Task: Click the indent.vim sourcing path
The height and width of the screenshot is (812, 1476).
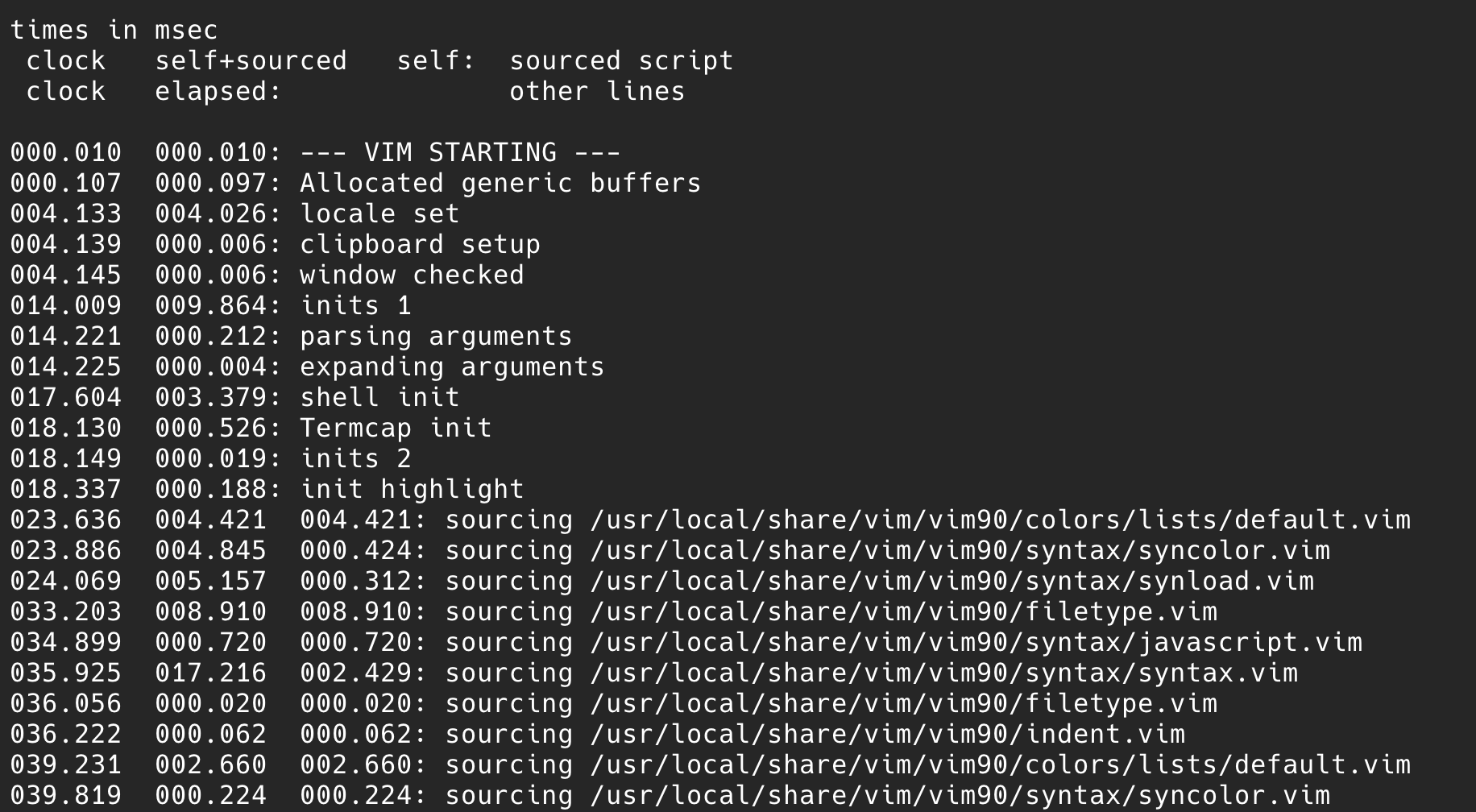Action: (x=887, y=734)
